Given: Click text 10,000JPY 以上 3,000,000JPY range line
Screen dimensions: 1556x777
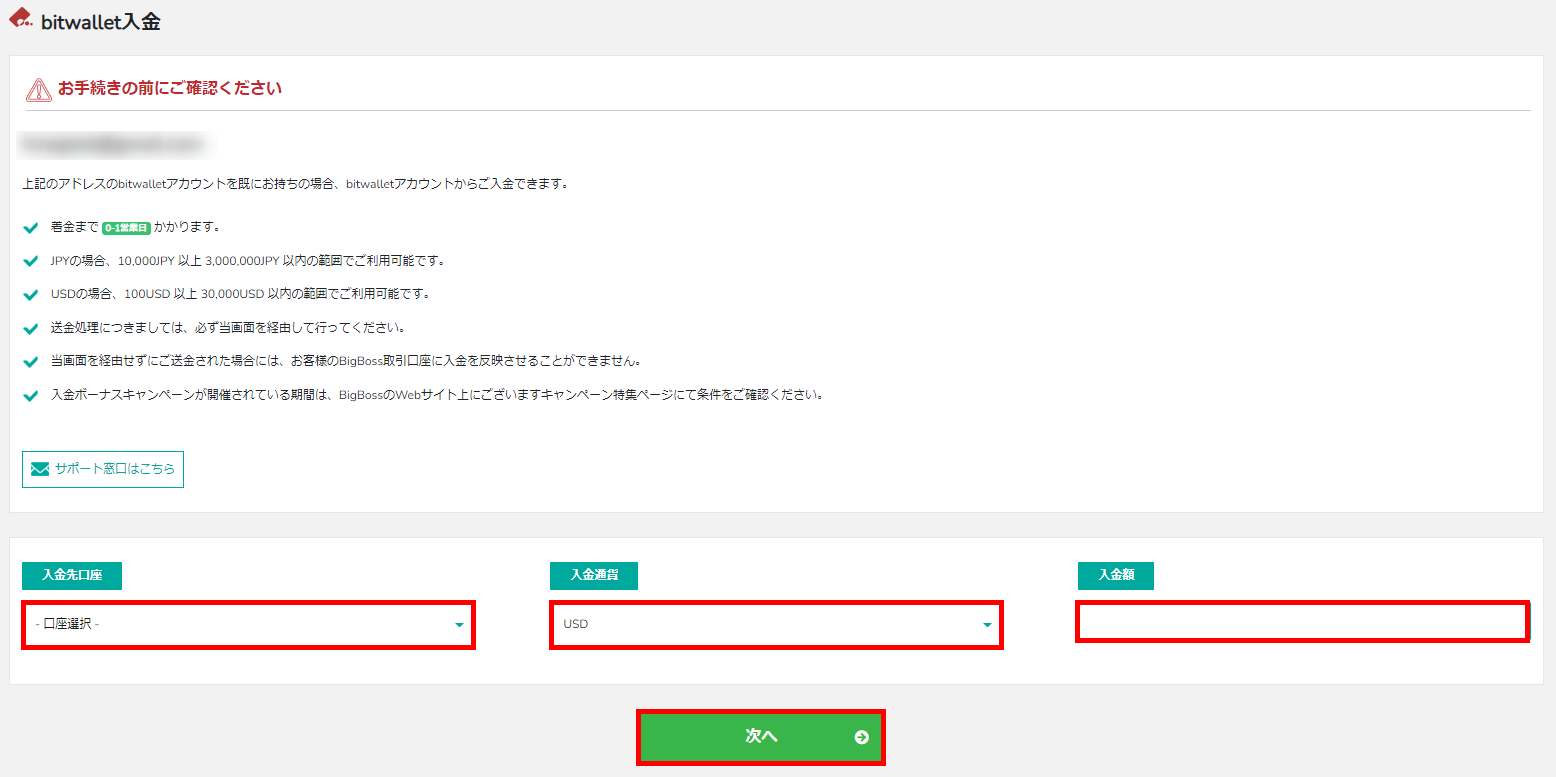Looking at the screenshot, I should [247, 261].
